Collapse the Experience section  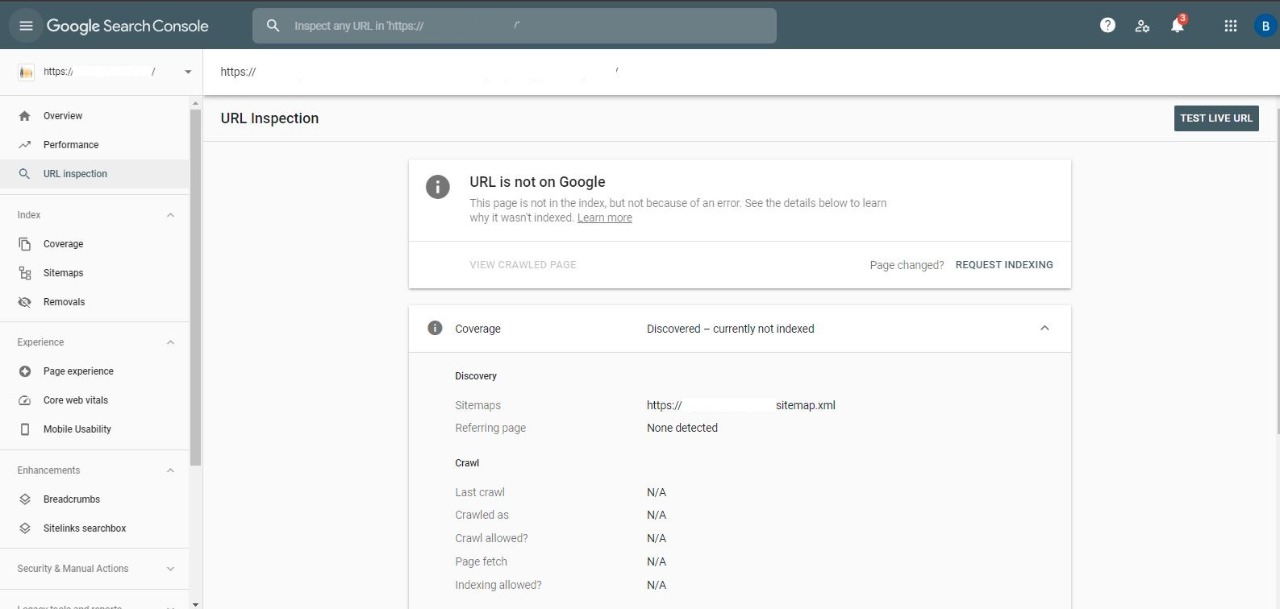click(x=170, y=342)
